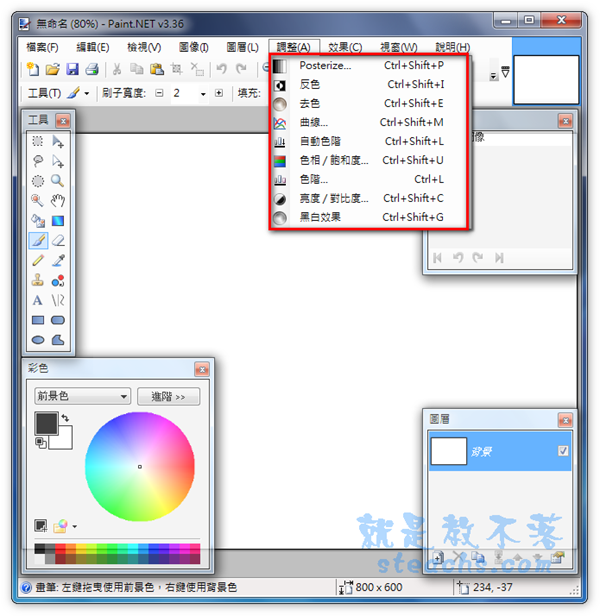Viewport: 600px width, 616px height.
Task: Select the Rounded Rectangle tool
Action: tap(58, 320)
